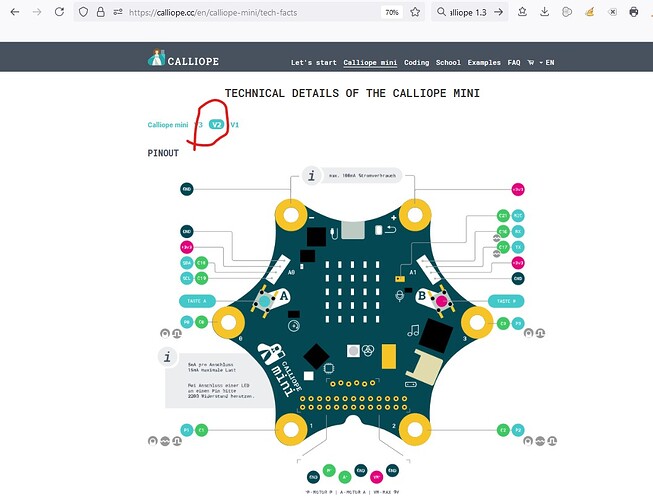
Task: Switch to the V1 version
Action: pos(235,125)
